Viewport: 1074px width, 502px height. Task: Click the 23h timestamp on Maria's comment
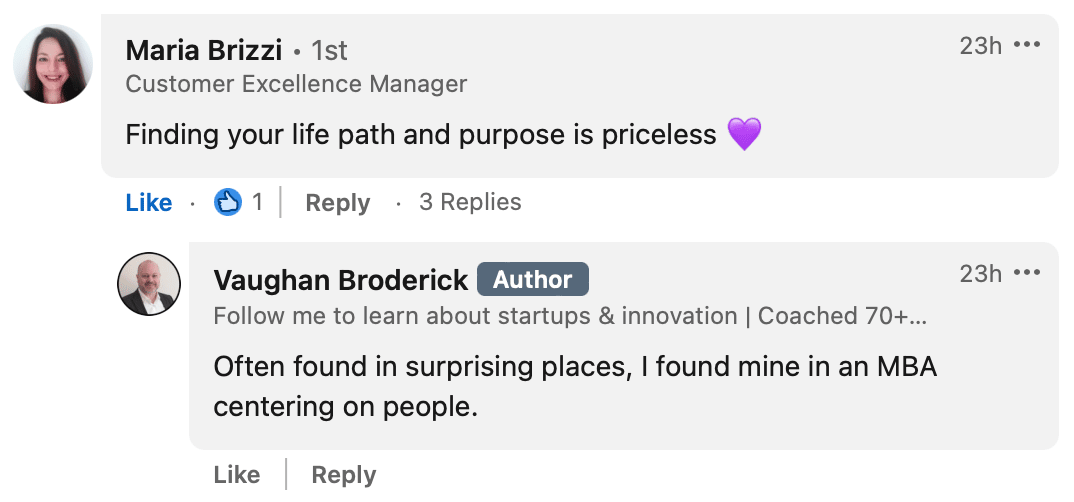[x=981, y=45]
